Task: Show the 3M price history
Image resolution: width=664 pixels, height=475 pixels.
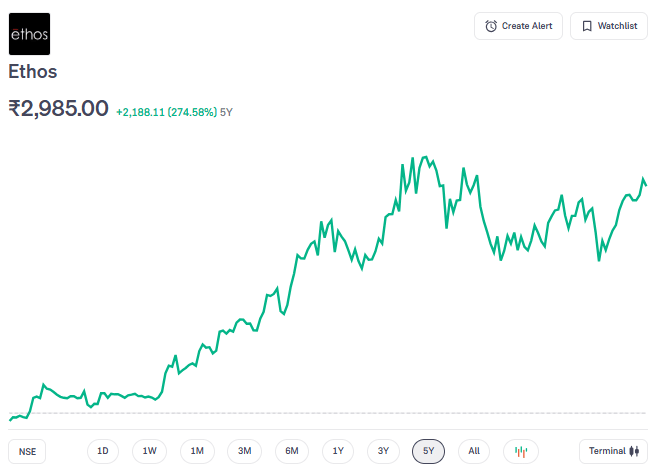Action: [244, 451]
